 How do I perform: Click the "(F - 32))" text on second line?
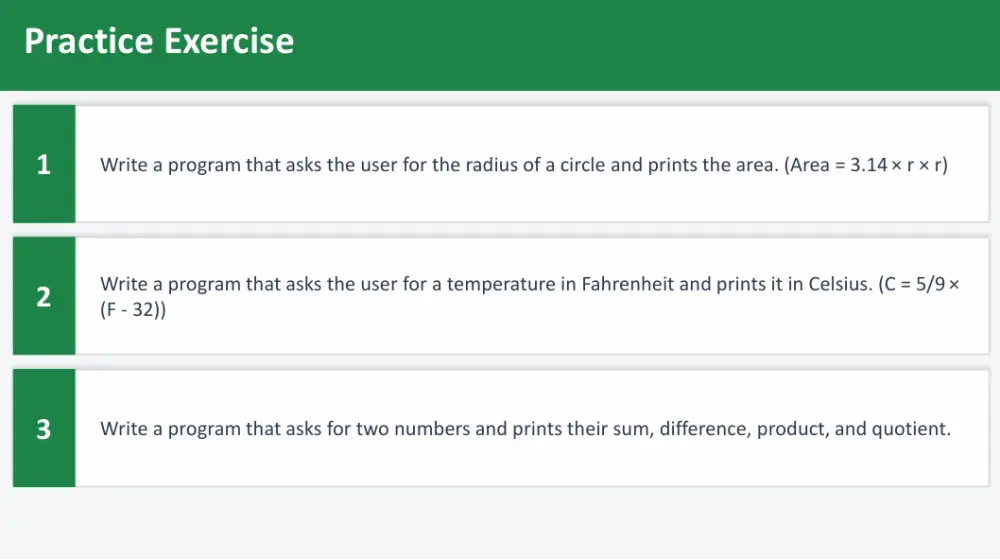click(133, 309)
